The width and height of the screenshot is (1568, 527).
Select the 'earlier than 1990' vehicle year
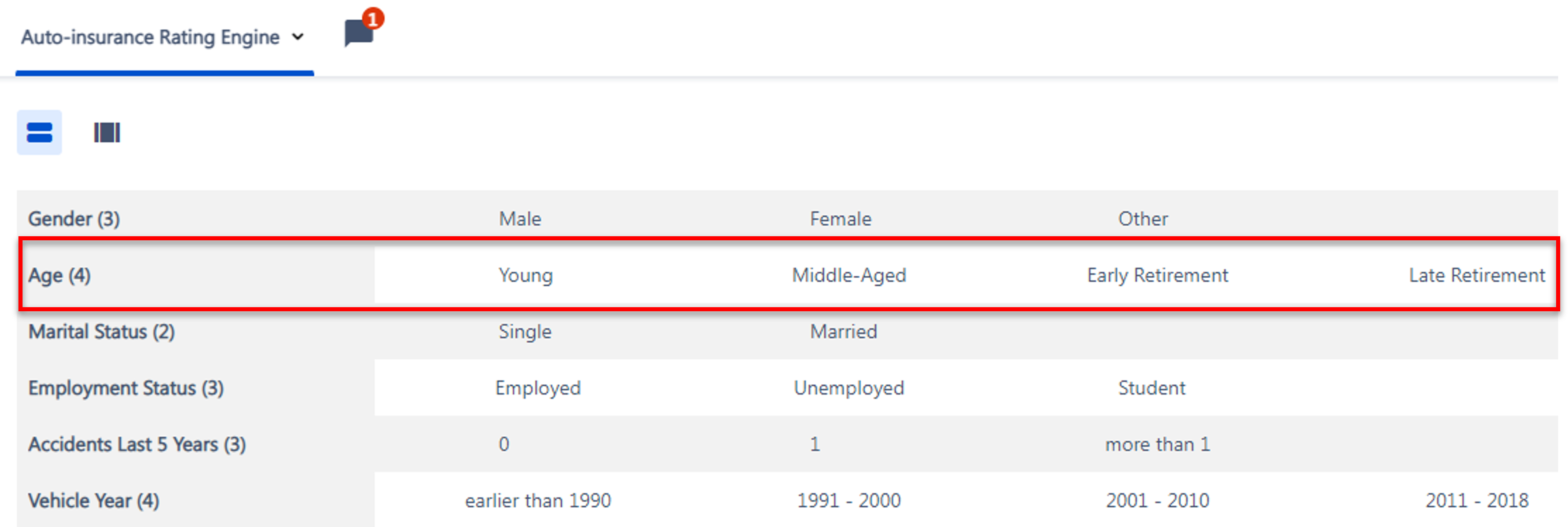(x=538, y=501)
